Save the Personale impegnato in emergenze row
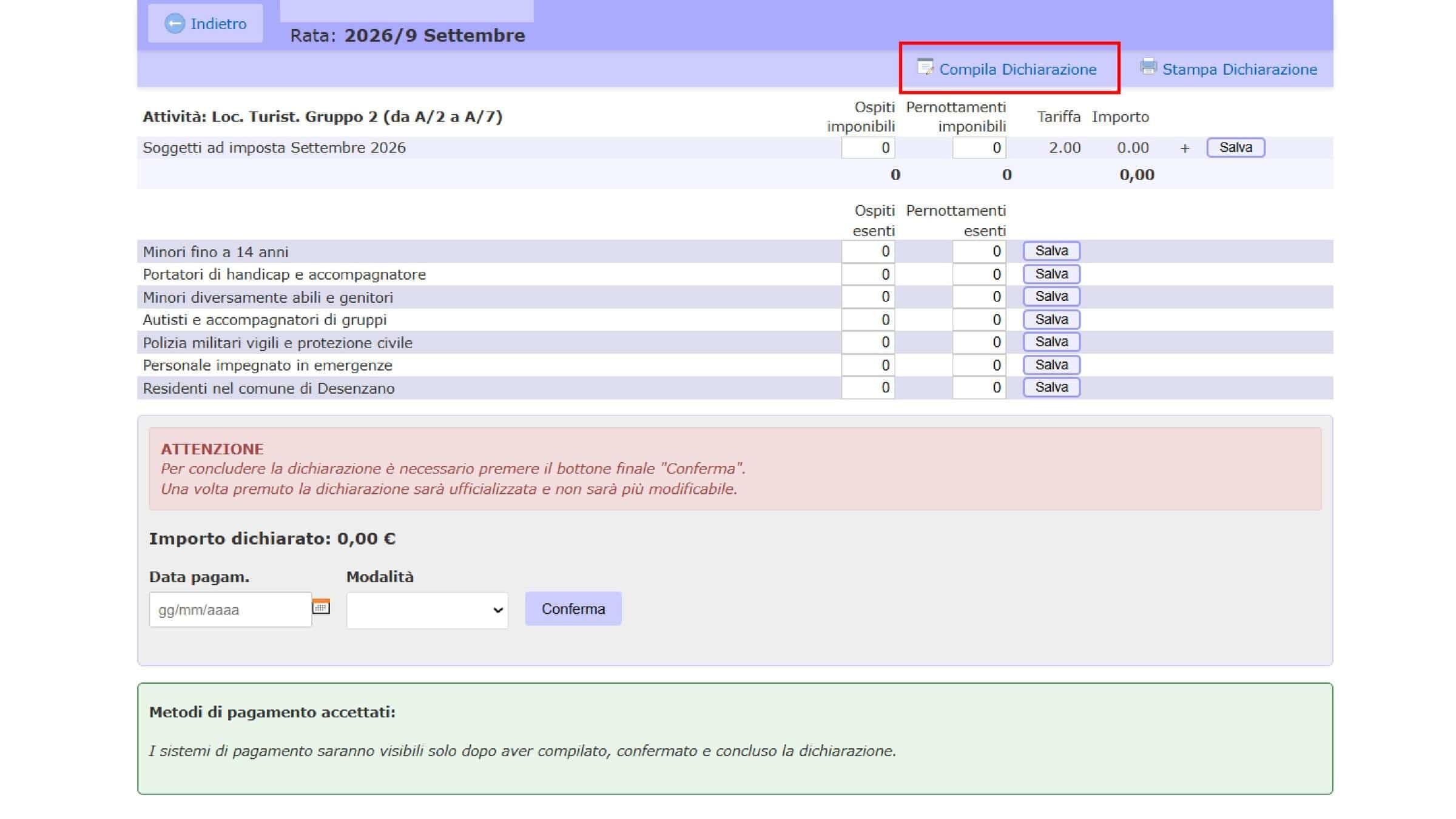The width and height of the screenshot is (1456, 819). (1051, 365)
